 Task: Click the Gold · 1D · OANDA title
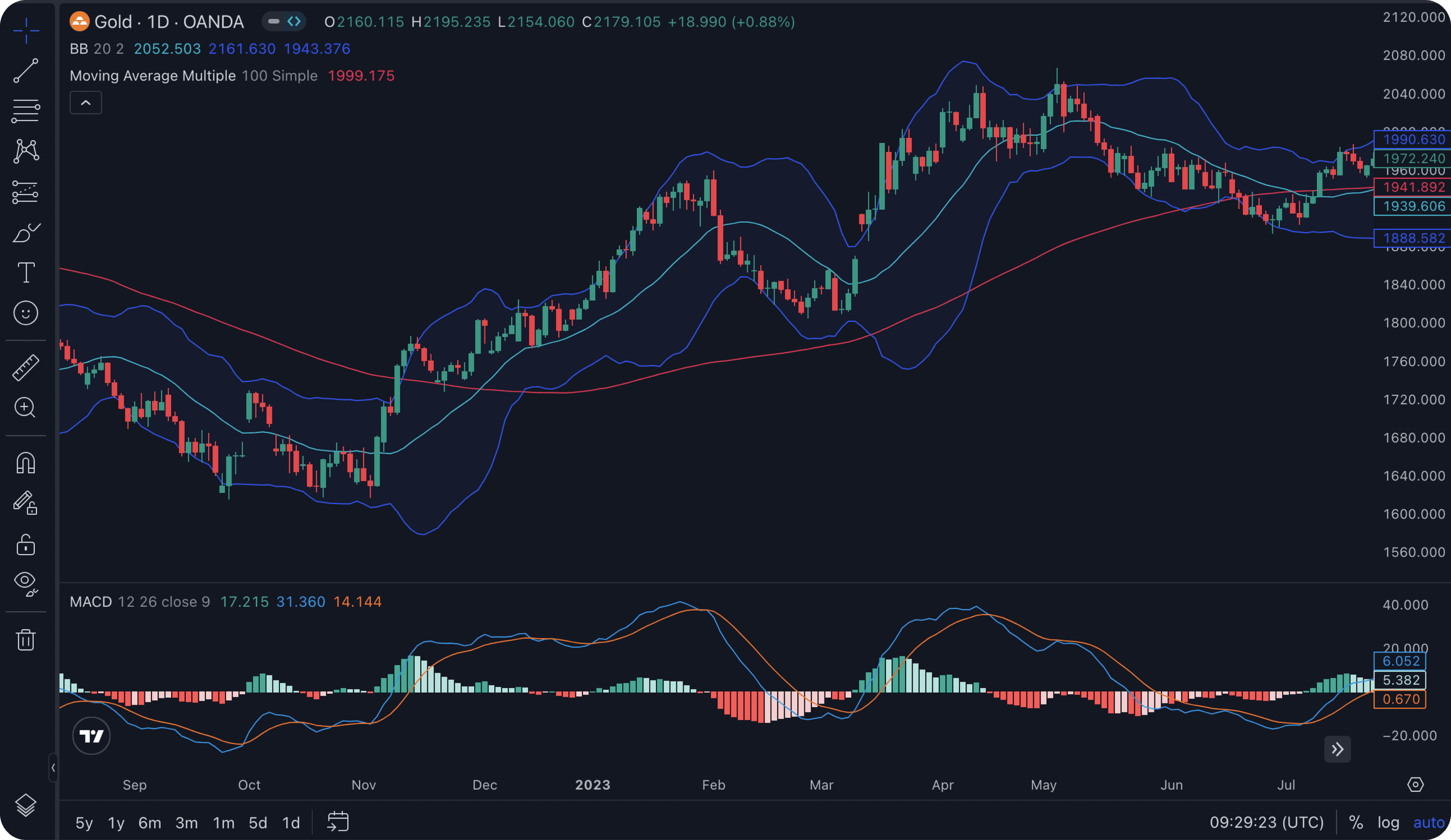tap(169, 22)
